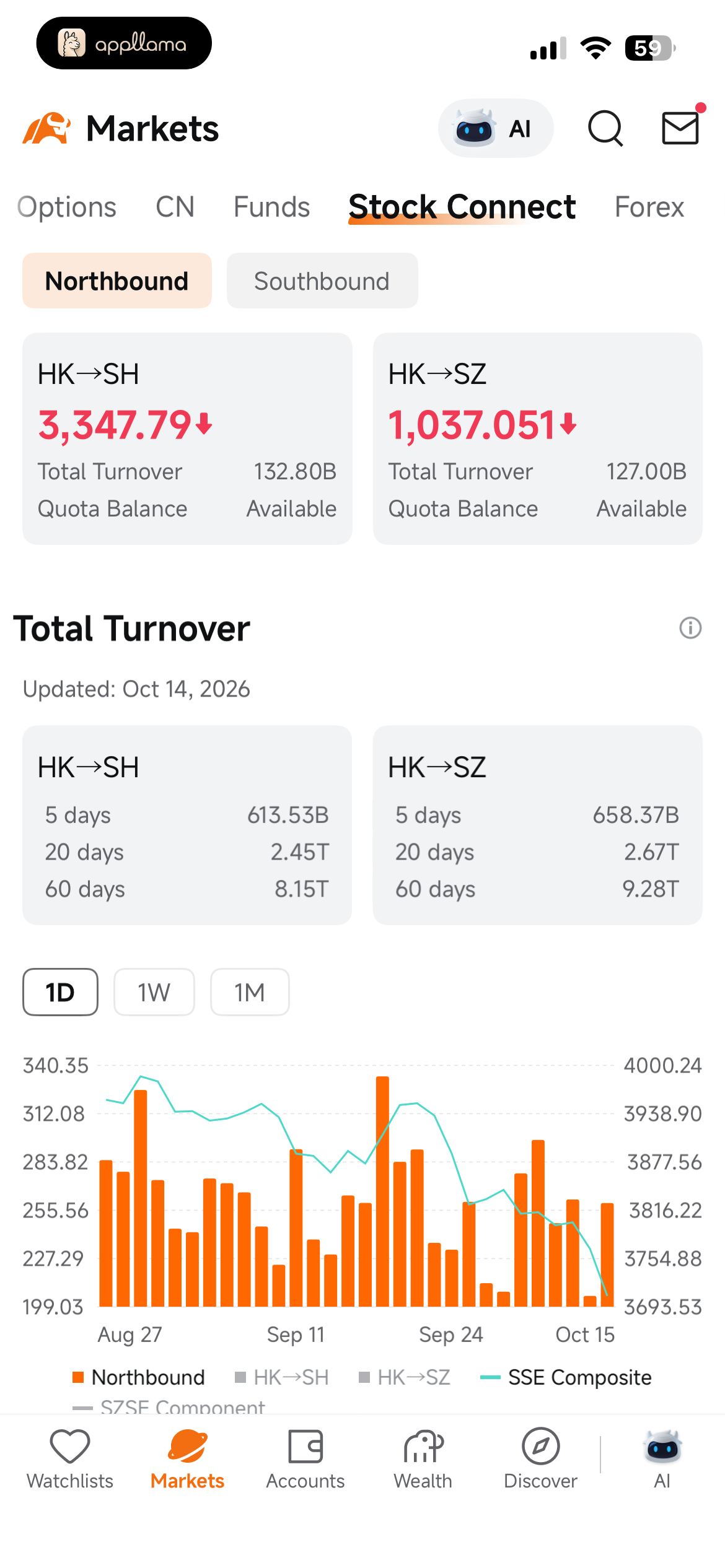Open the HK→SZ quota card showing 1,037.051
Viewport: 725px width, 1568px height.
pyautogui.click(x=538, y=439)
